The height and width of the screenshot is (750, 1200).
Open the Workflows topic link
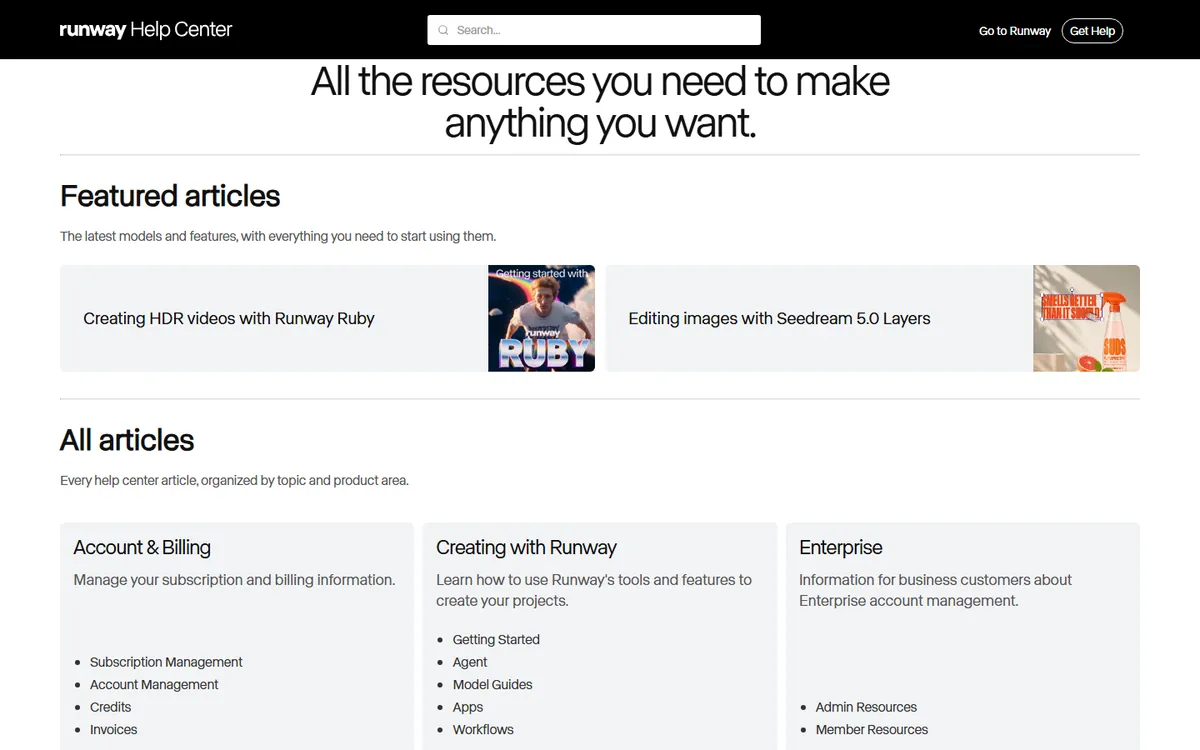(483, 729)
